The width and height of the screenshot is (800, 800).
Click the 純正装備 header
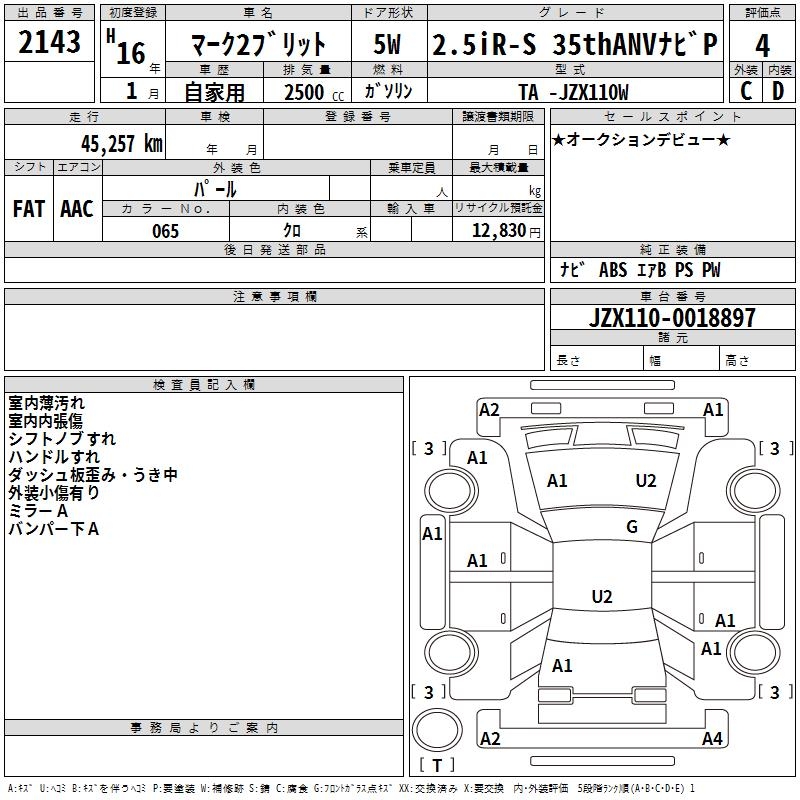click(672, 249)
